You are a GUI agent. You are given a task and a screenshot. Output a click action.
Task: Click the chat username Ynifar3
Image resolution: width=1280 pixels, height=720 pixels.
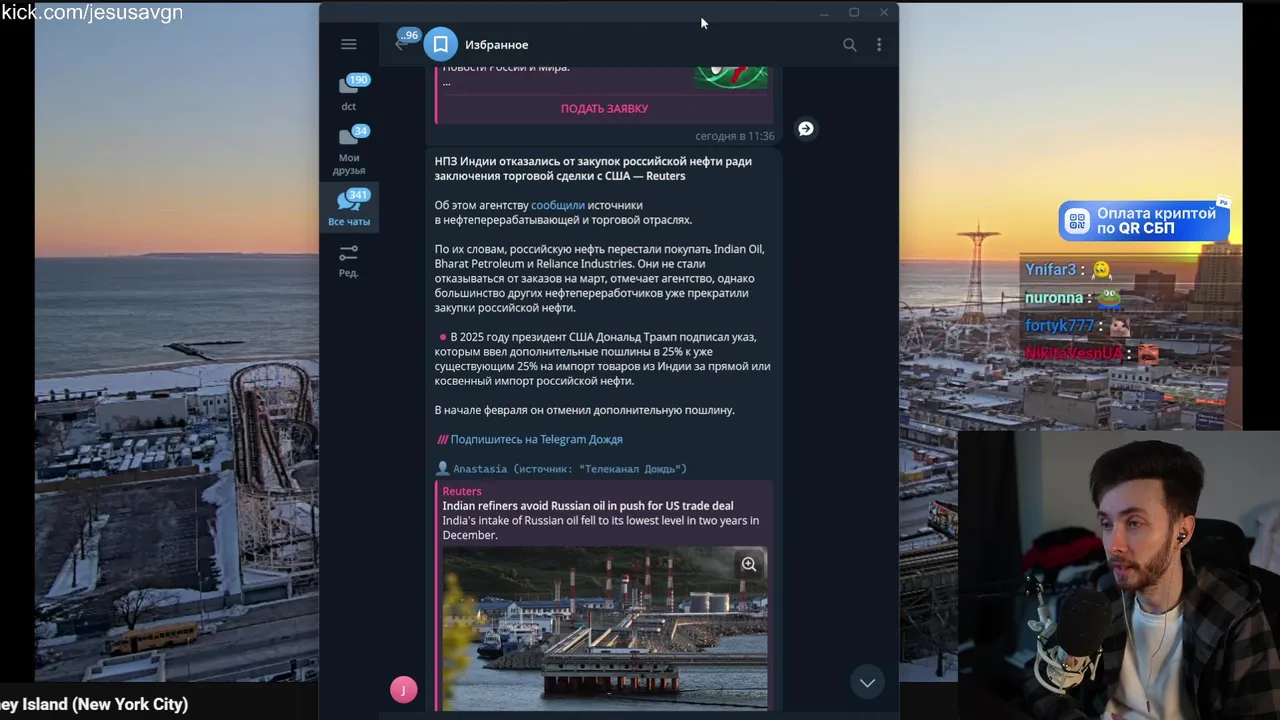pos(1050,270)
